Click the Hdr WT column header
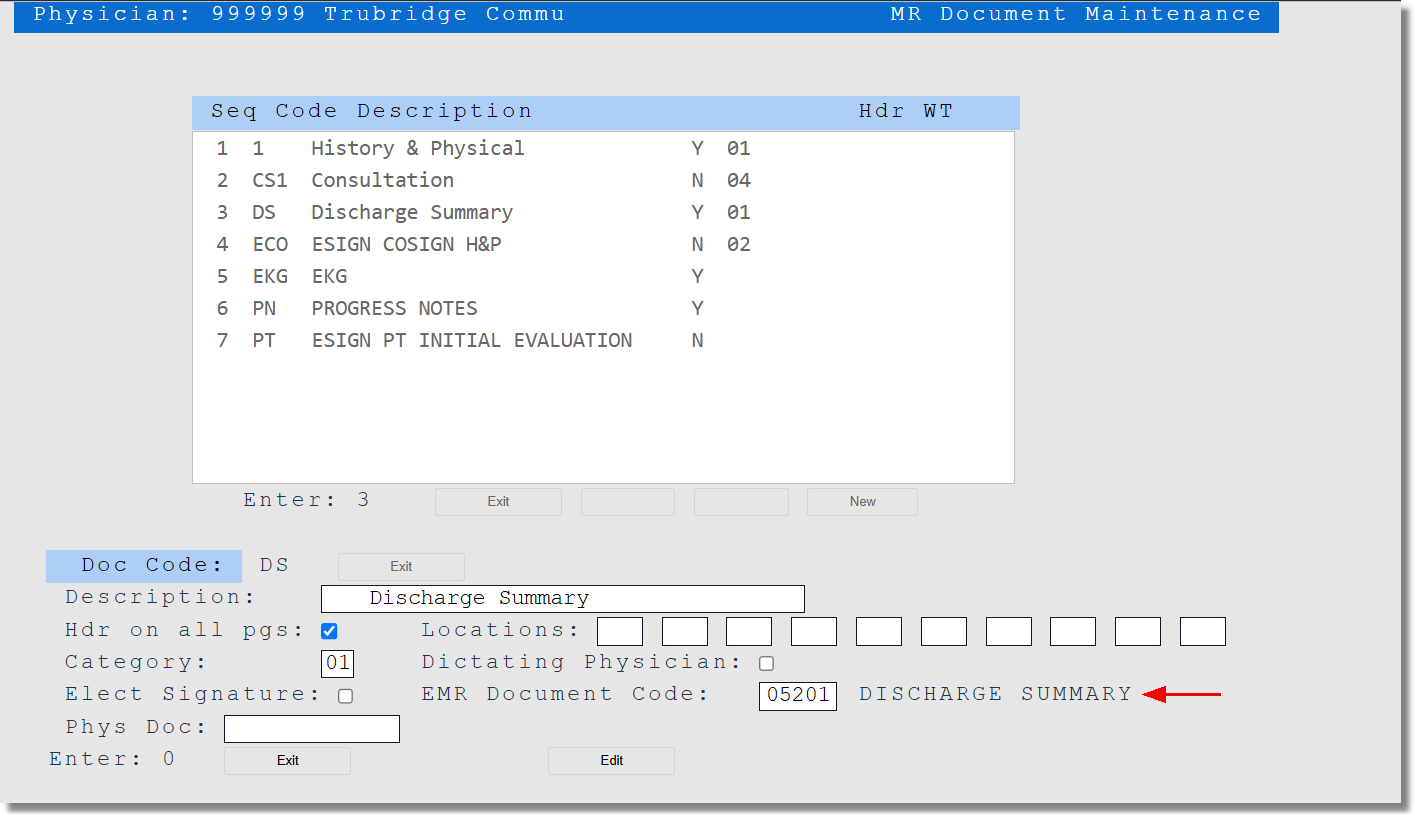Screen dimensions: 1415x817 tap(906, 111)
